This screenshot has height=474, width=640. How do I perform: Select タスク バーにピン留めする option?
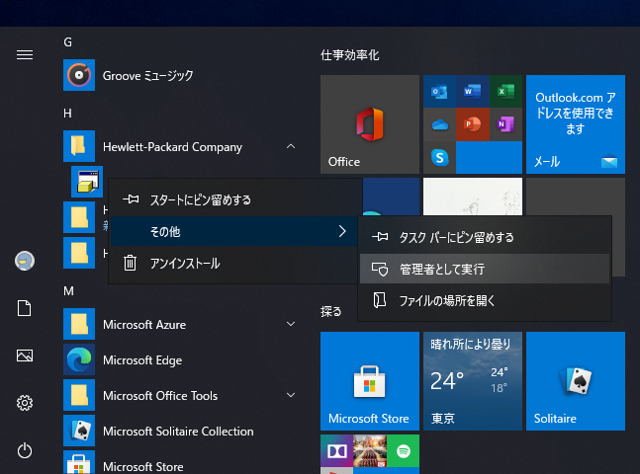coord(484,237)
